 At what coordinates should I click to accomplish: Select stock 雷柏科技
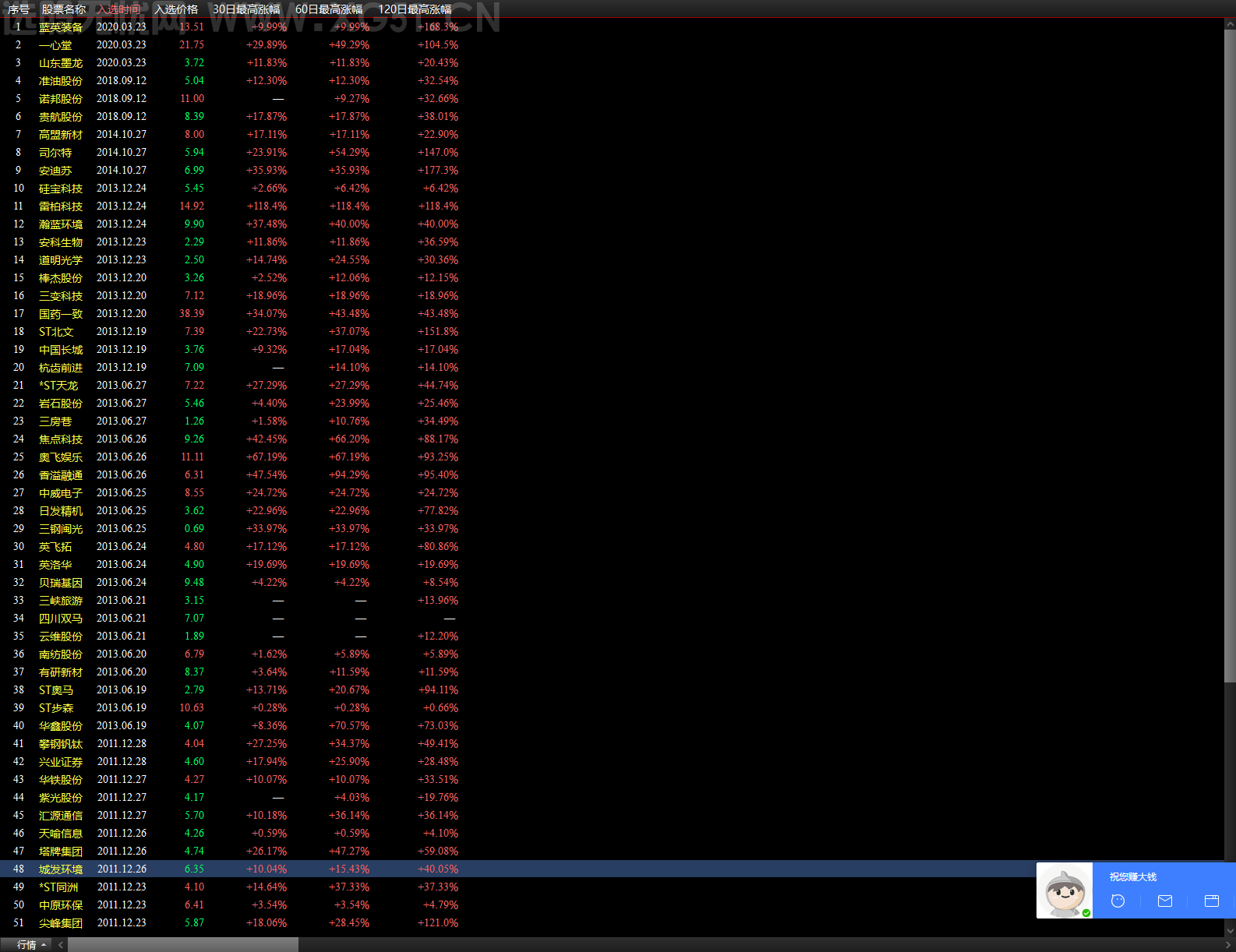coord(61,206)
